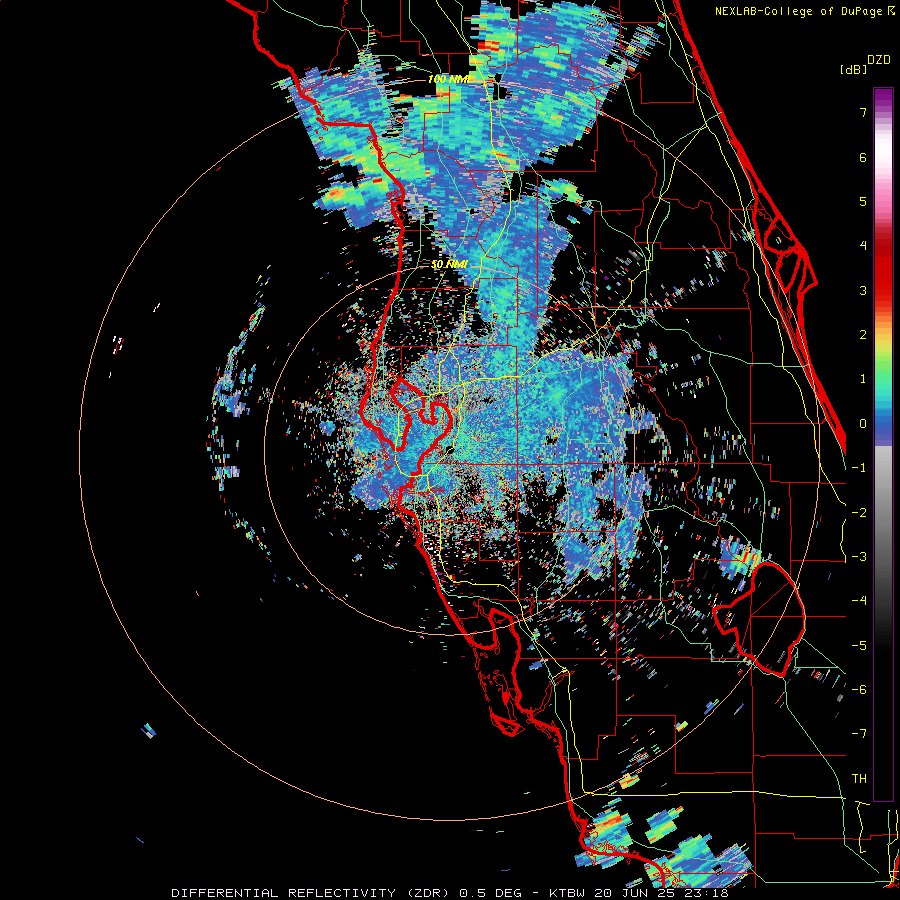
Task: Click the 100 NMI range ring label
Action: pyautogui.click(x=448, y=79)
